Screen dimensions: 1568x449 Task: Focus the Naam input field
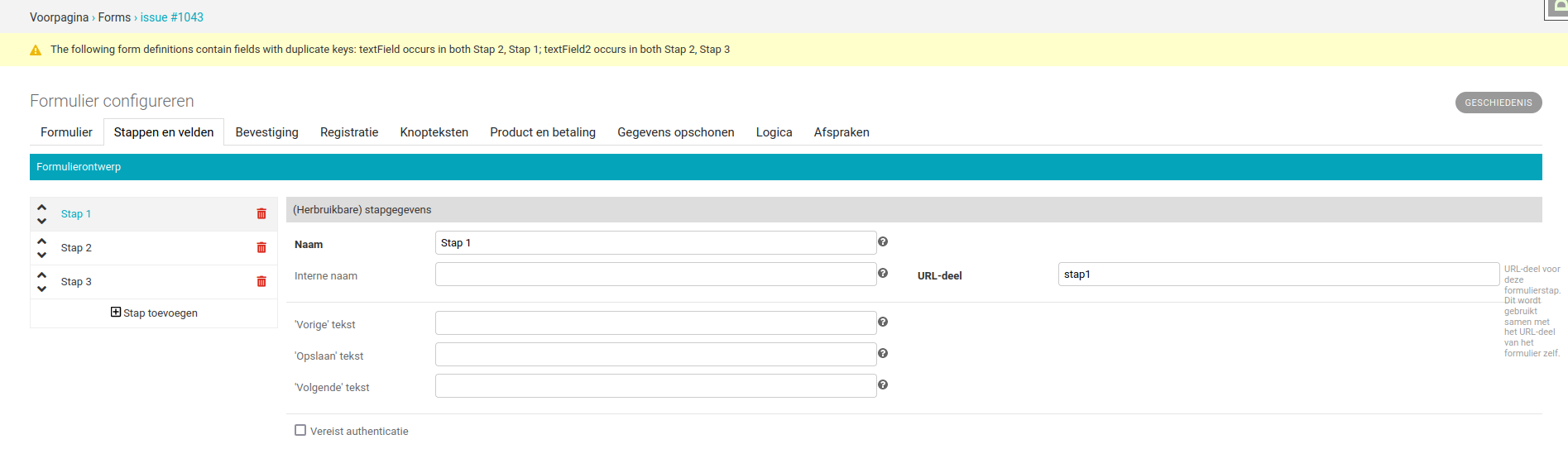coord(655,243)
